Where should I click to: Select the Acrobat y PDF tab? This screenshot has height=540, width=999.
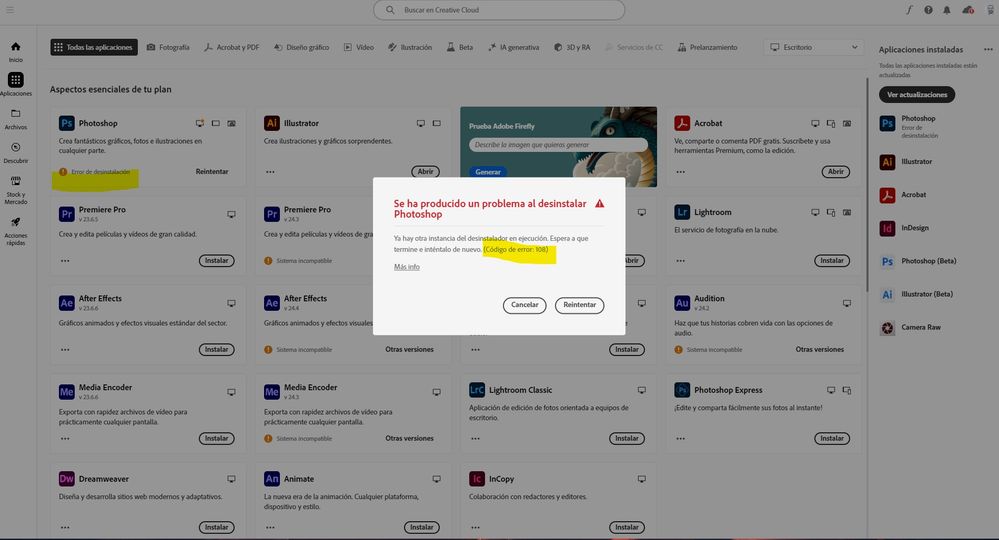231,47
